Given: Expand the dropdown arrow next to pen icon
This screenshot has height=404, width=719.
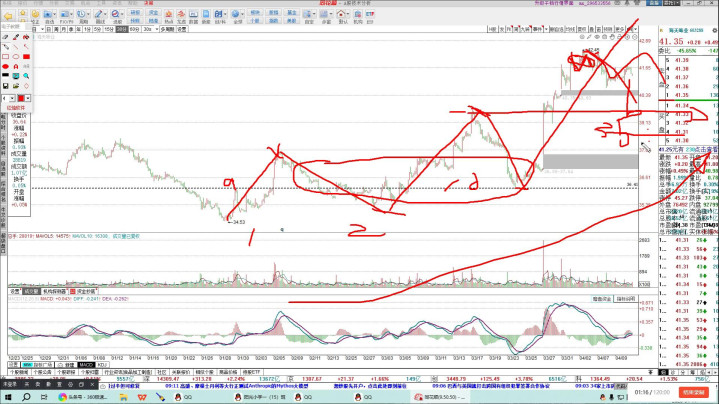Looking at the screenshot, I should 105,14.
